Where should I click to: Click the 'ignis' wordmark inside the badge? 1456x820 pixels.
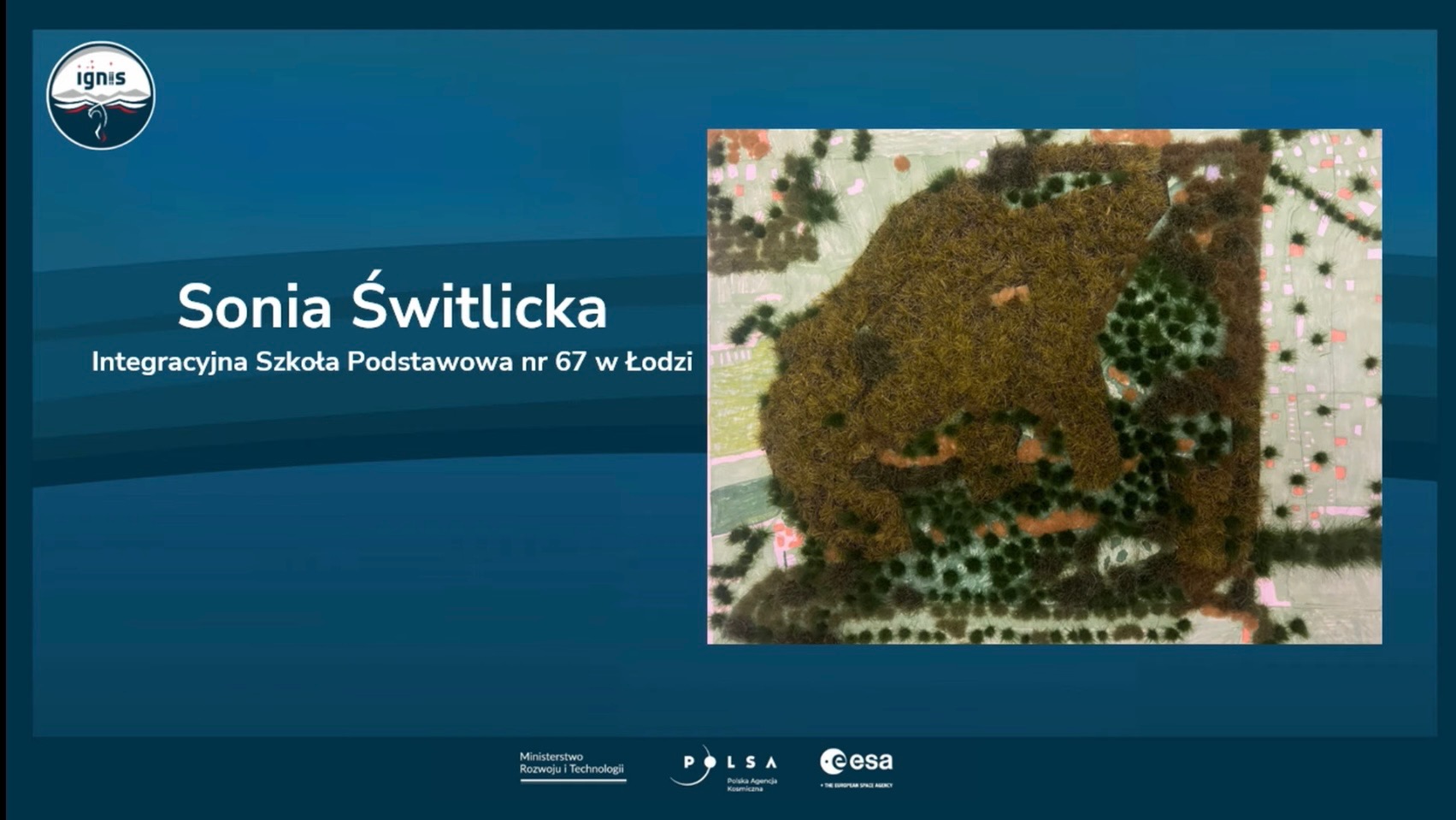click(101, 78)
